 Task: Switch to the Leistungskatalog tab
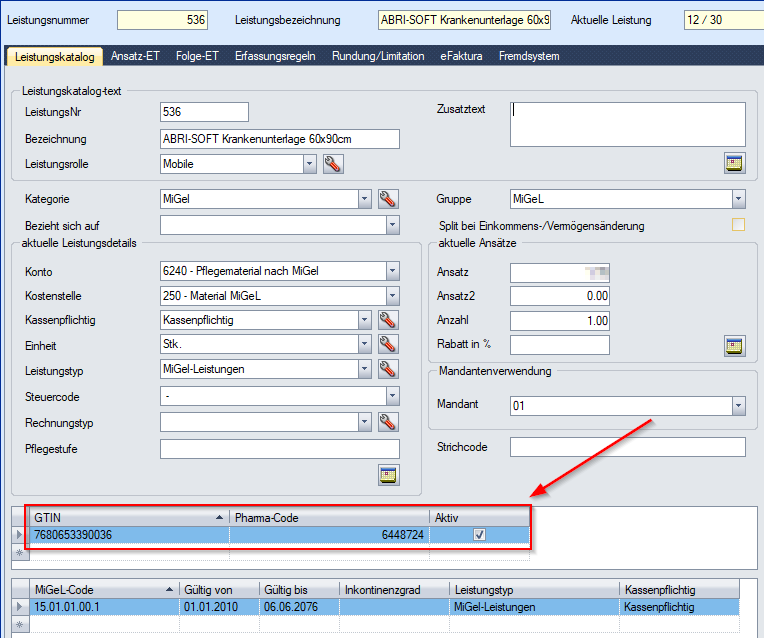(x=55, y=57)
